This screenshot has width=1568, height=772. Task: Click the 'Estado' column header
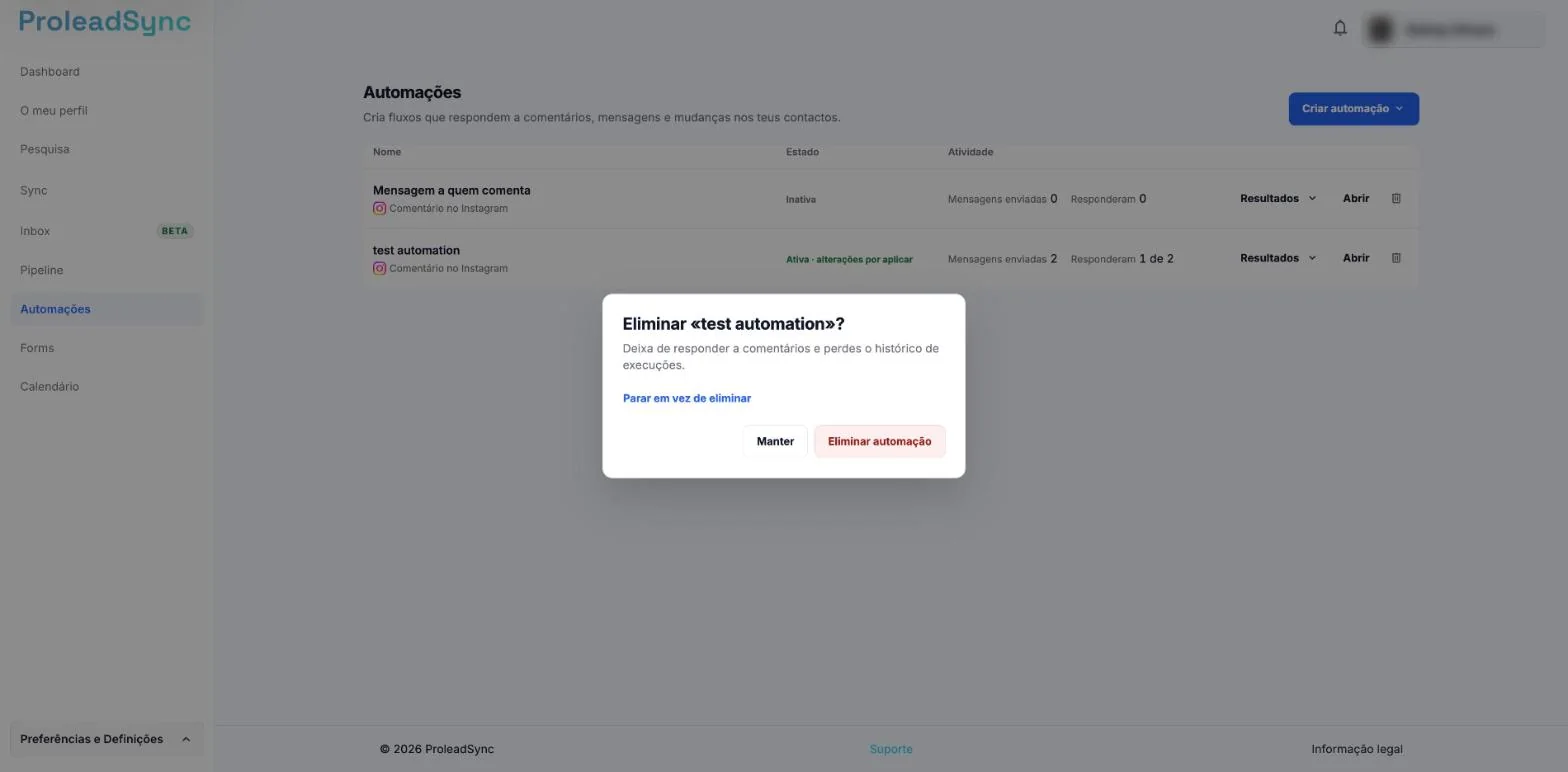pyautogui.click(x=802, y=152)
